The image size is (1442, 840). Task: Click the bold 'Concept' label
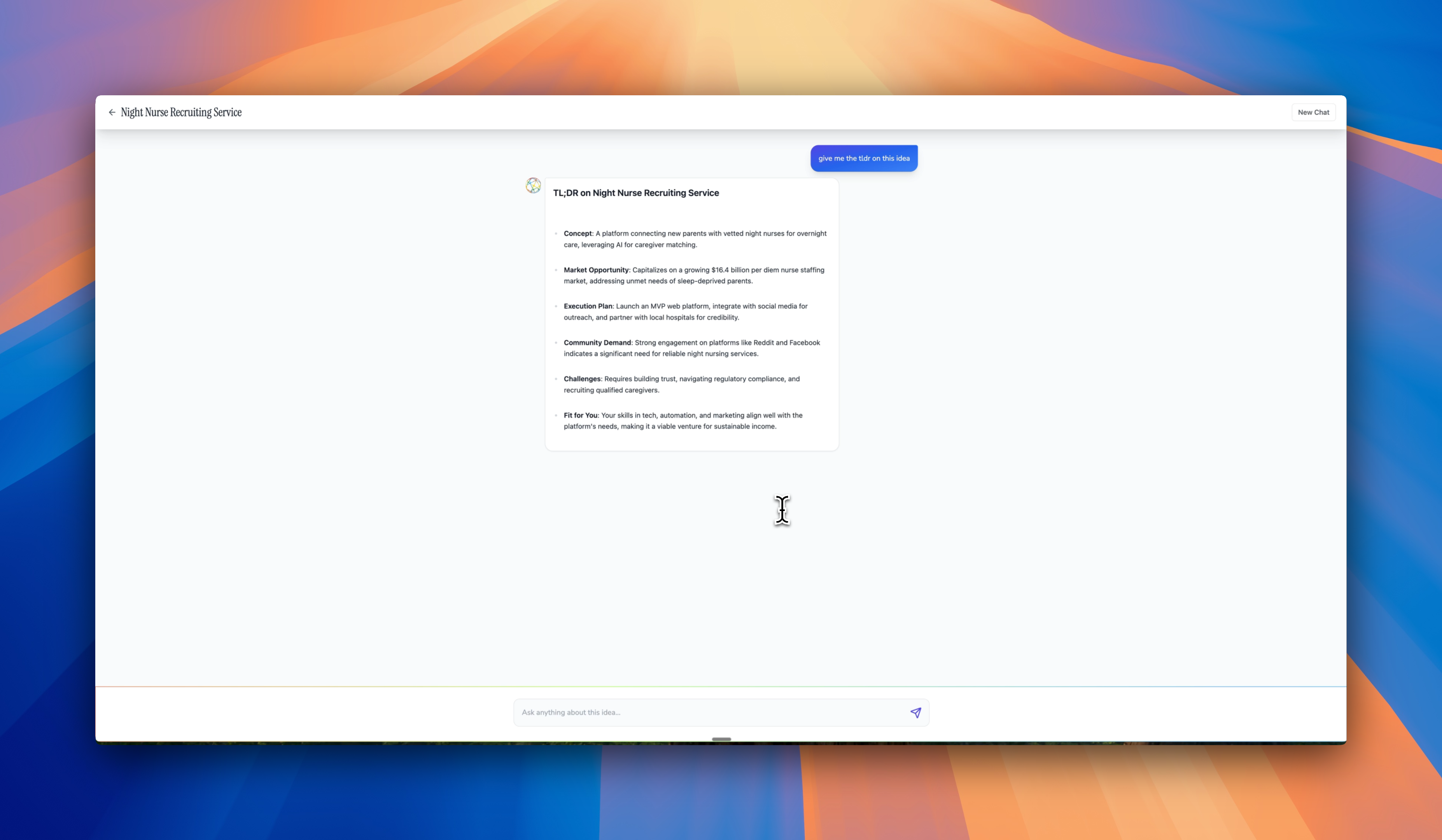[x=577, y=233]
